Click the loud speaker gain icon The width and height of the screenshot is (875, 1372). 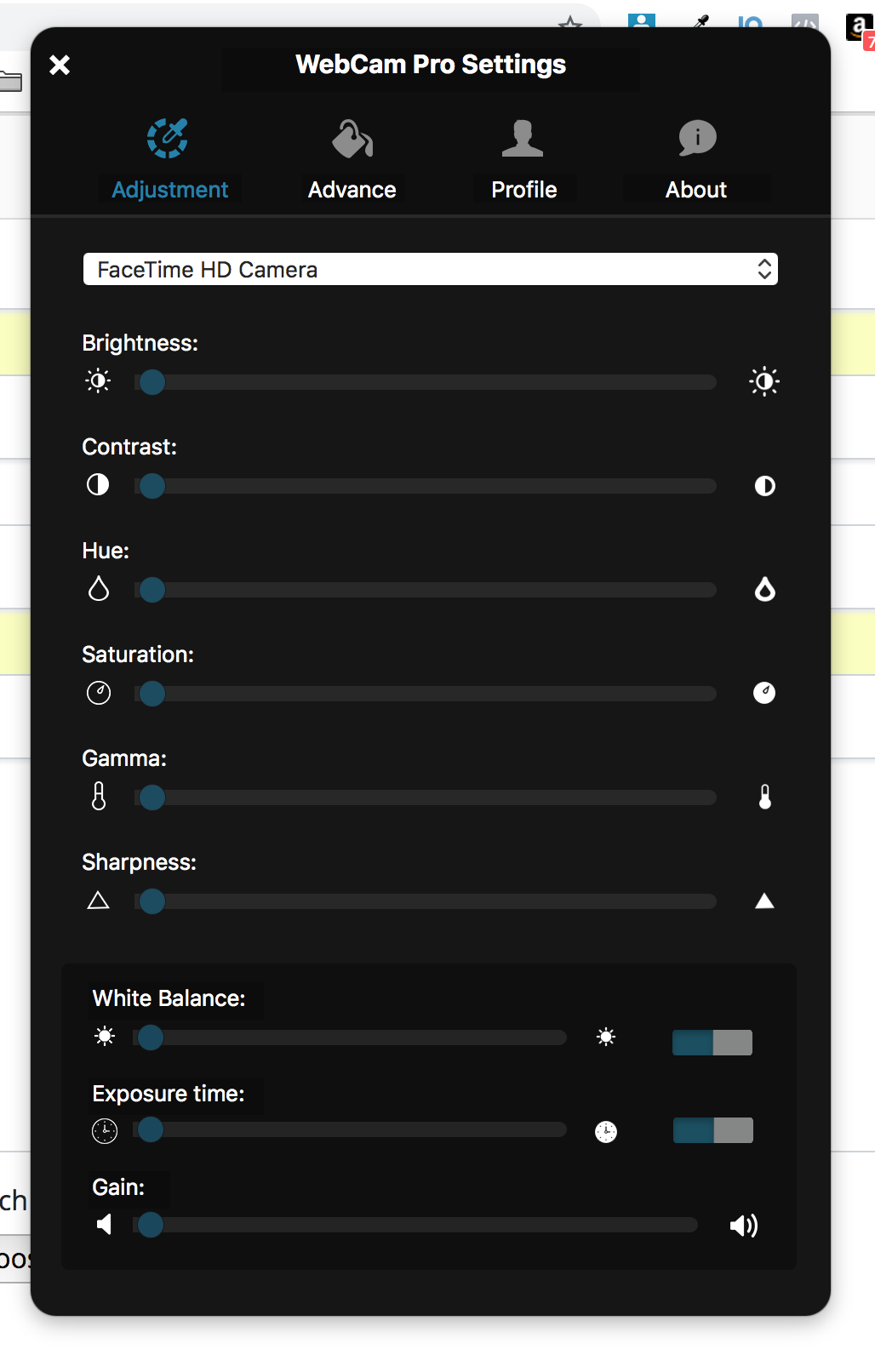point(744,1226)
